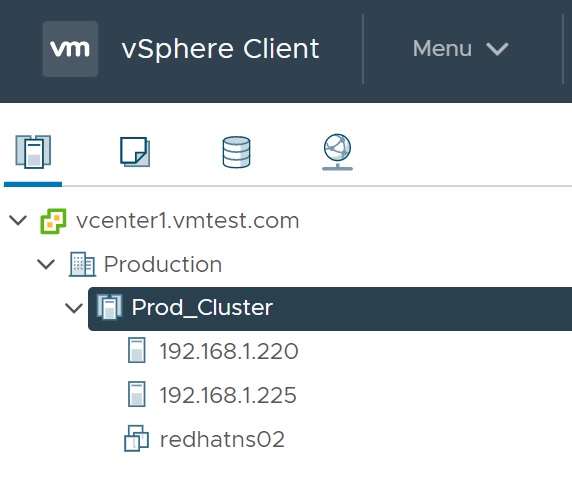Open the Networking view globe icon
The width and height of the screenshot is (572, 493).
point(337,152)
